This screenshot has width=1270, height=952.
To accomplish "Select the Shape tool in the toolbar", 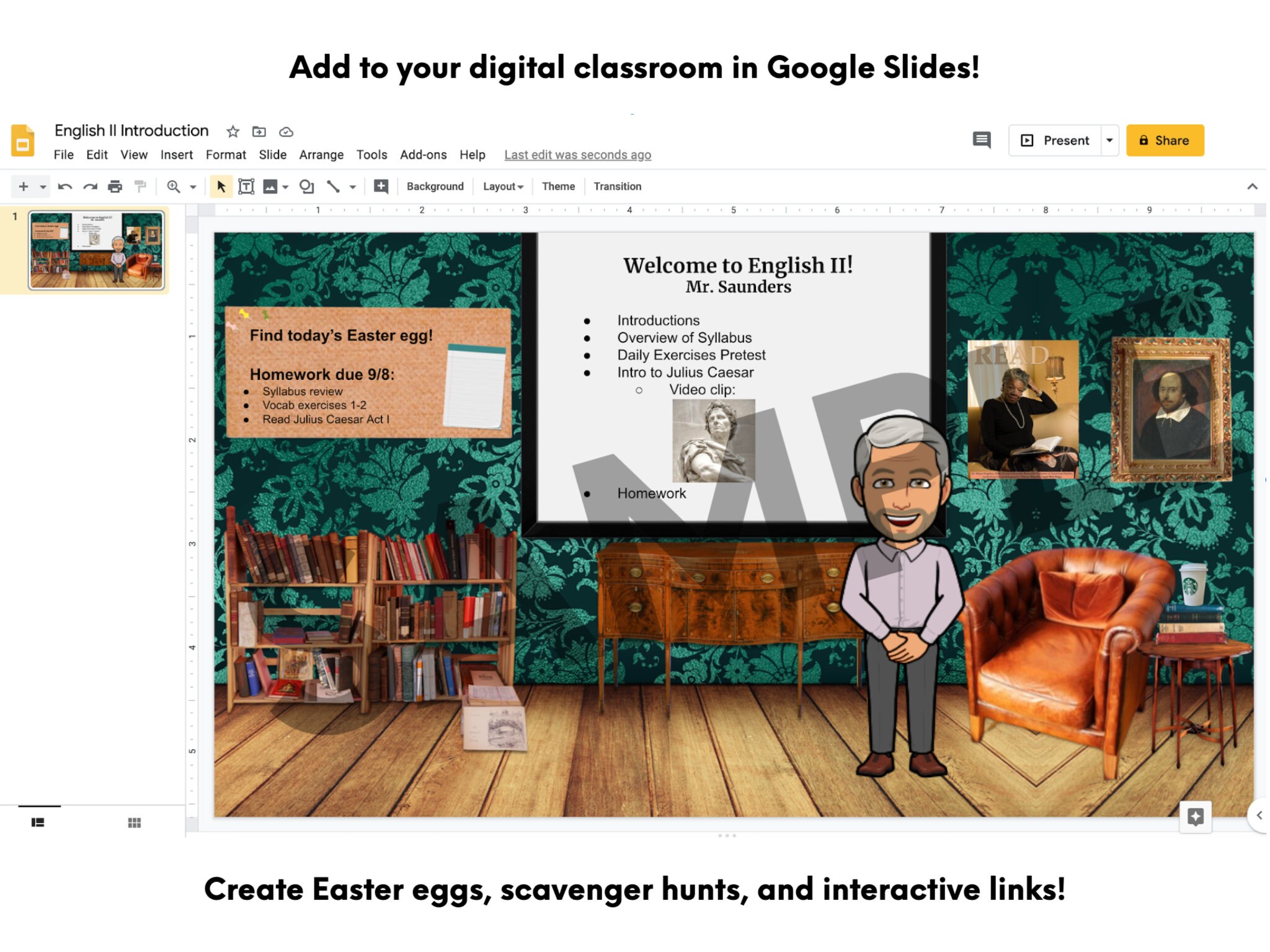I will (x=306, y=186).
